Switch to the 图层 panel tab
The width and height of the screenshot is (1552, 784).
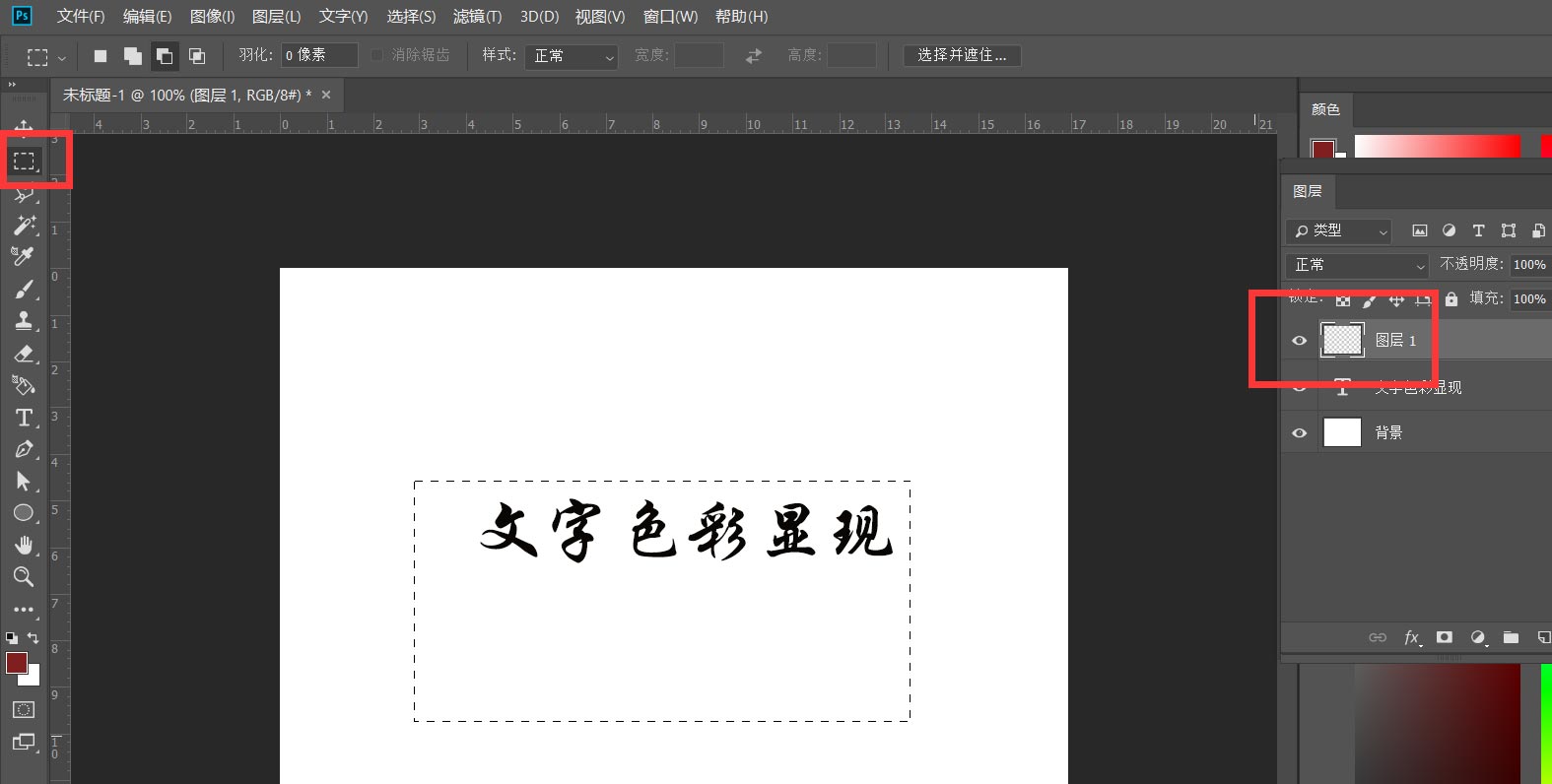click(1307, 191)
